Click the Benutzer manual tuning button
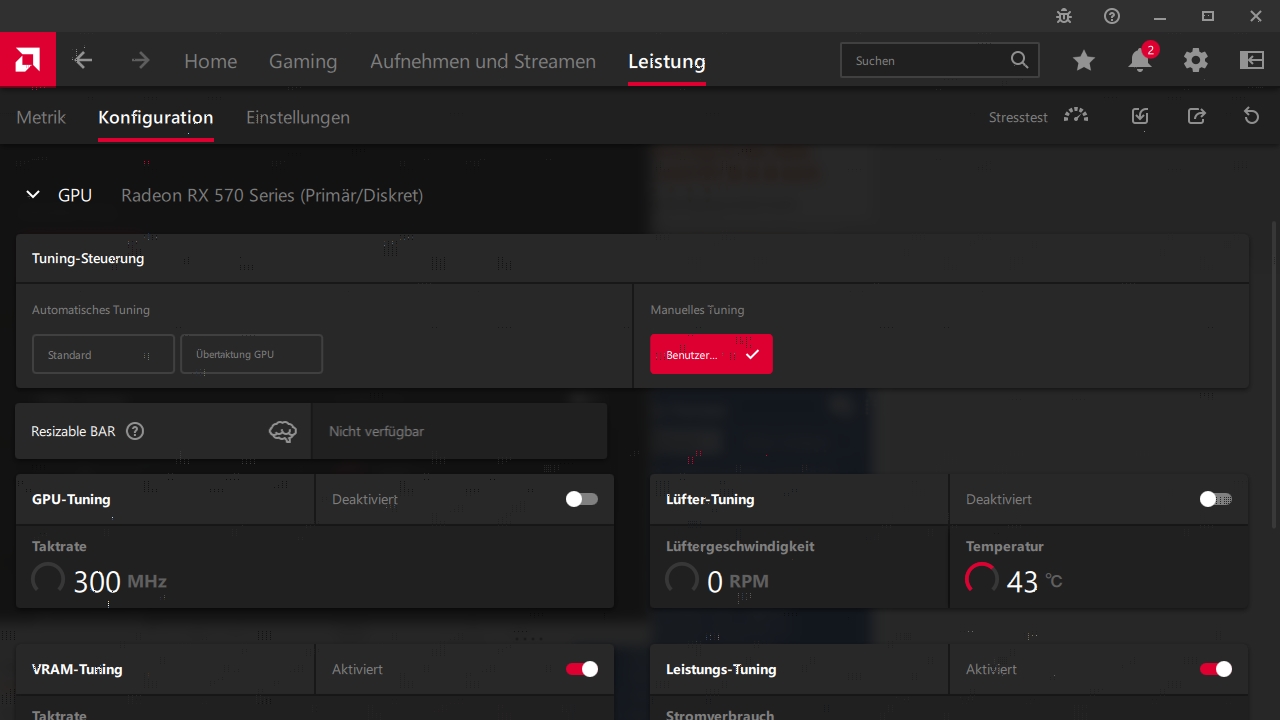Image resolution: width=1280 pixels, height=720 pixels. tap(711, 354)
